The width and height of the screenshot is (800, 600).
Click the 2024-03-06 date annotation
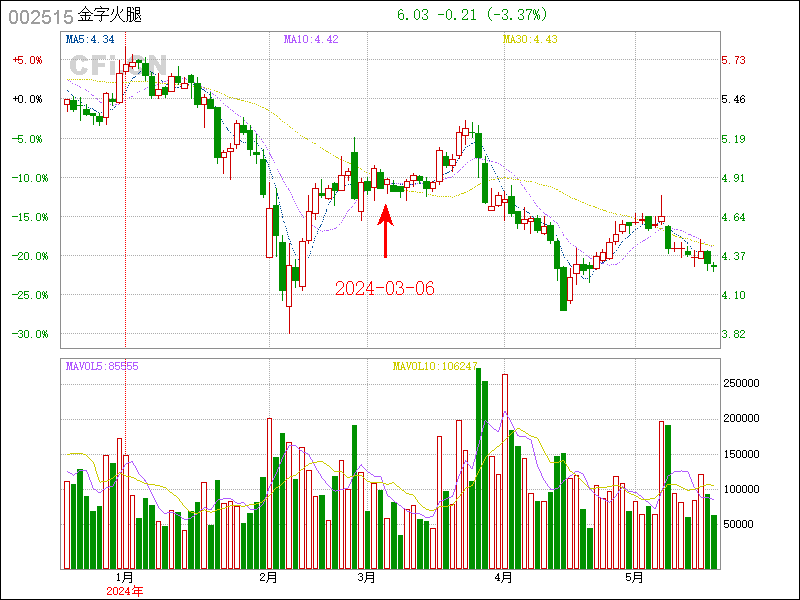click(x=385, y=289)
